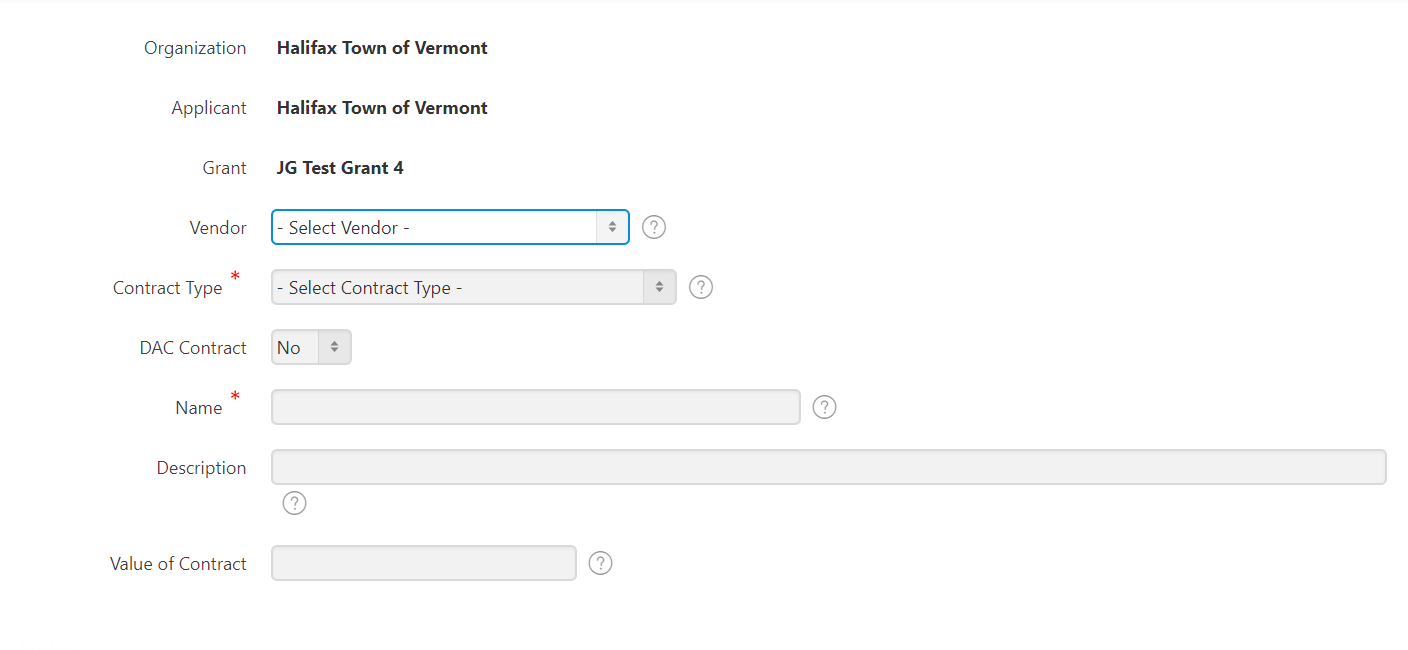Focus the Value of Contract input box
1408x650 pixels.
[424, 563]
